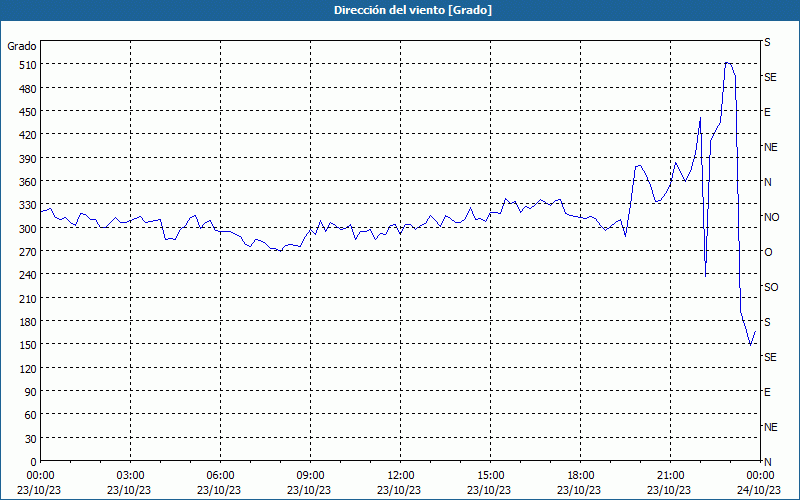This screenshot has width=800, height=500.
Task: Click the 'SE' label between 150 and 120
Action: coord(770,357)
